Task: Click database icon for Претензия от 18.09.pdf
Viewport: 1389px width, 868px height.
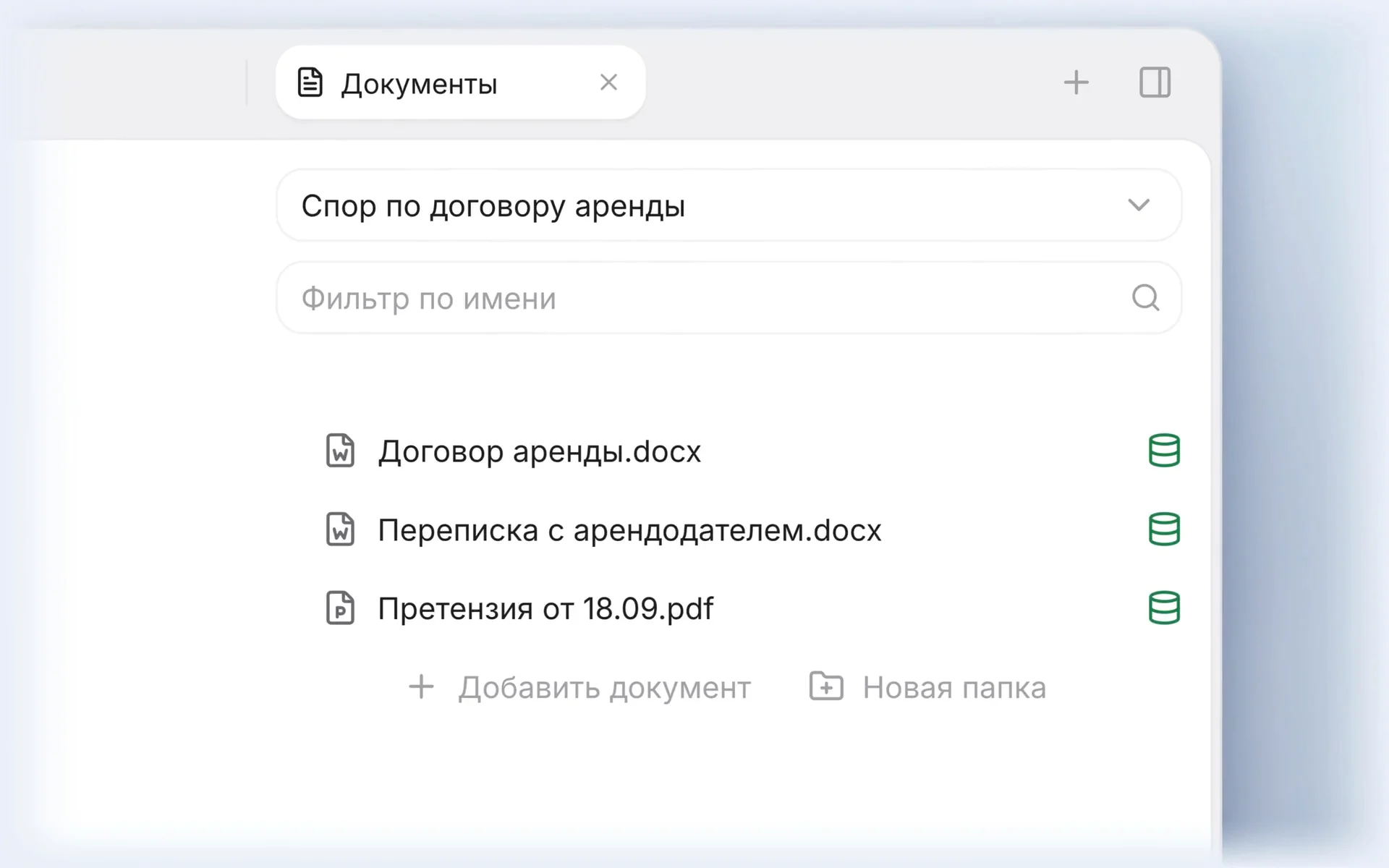Action: 1164,608
